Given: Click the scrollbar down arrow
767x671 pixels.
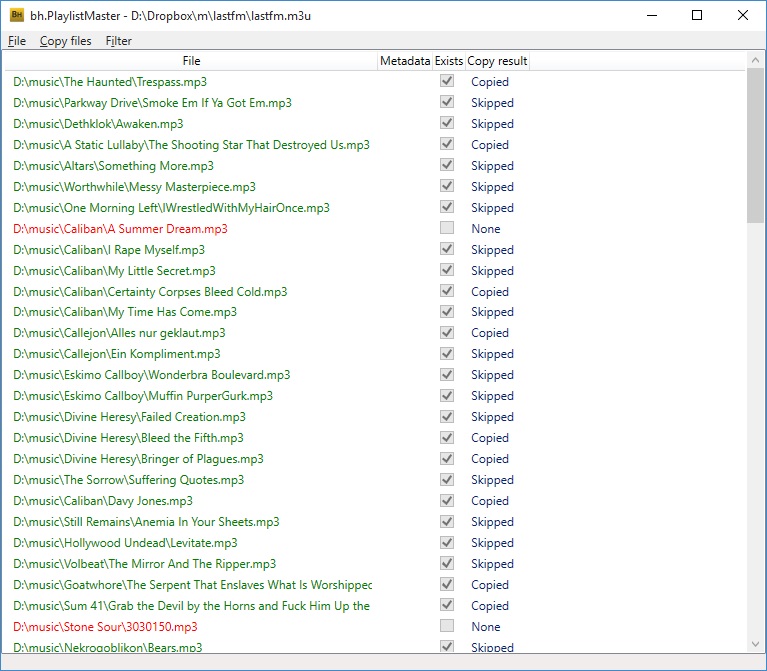Looking at the screenshot, I should pyautogui.click(x=756, y=644).
